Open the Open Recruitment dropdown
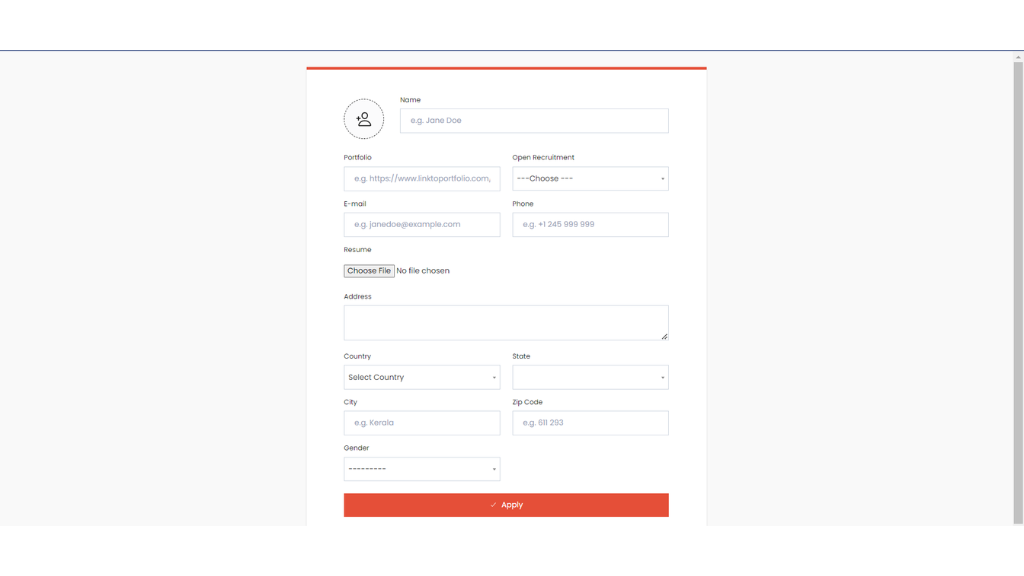1024x576 pixels. pos(590,179)
